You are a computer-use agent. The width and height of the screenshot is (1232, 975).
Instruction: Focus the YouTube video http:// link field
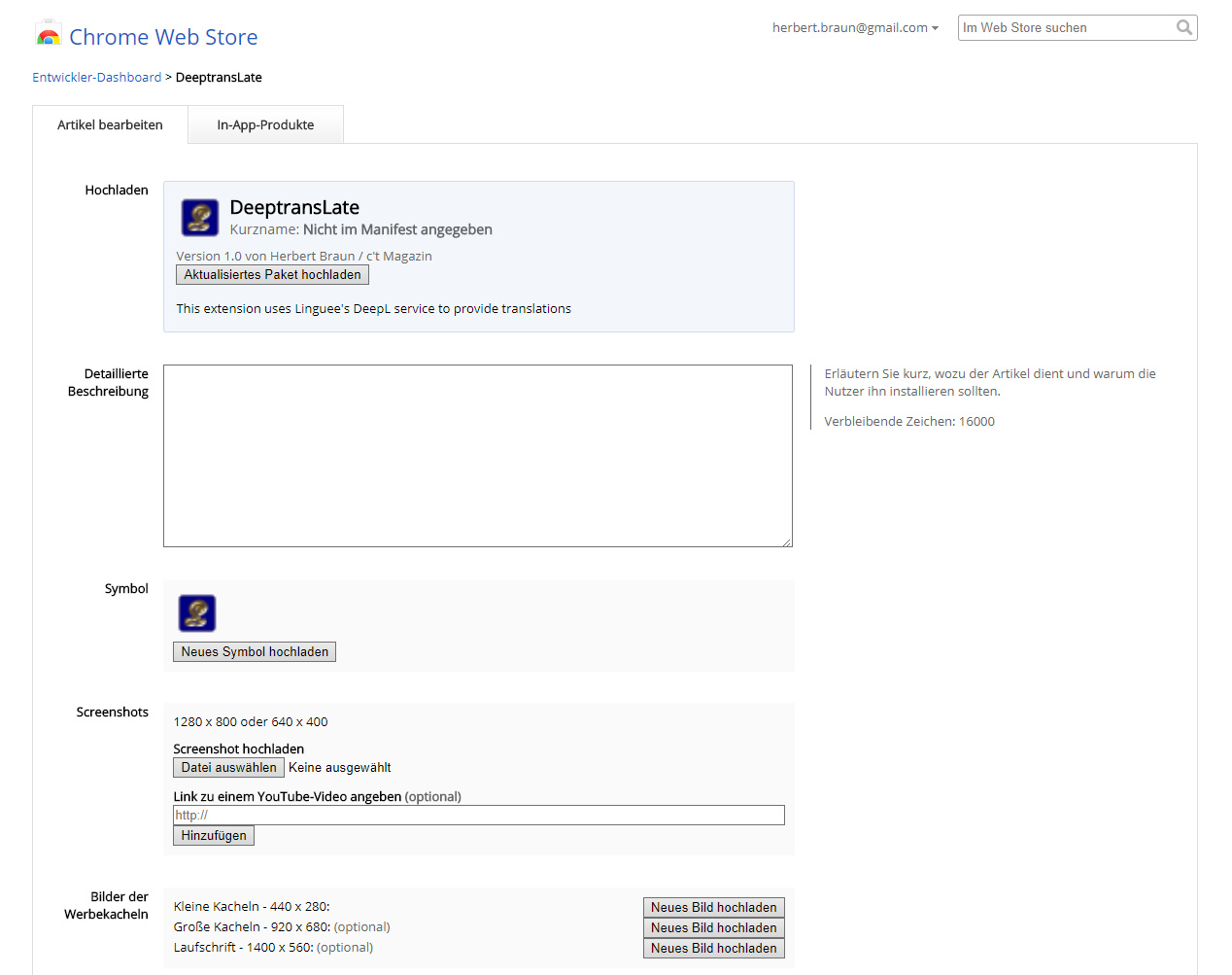coord(479,816)
